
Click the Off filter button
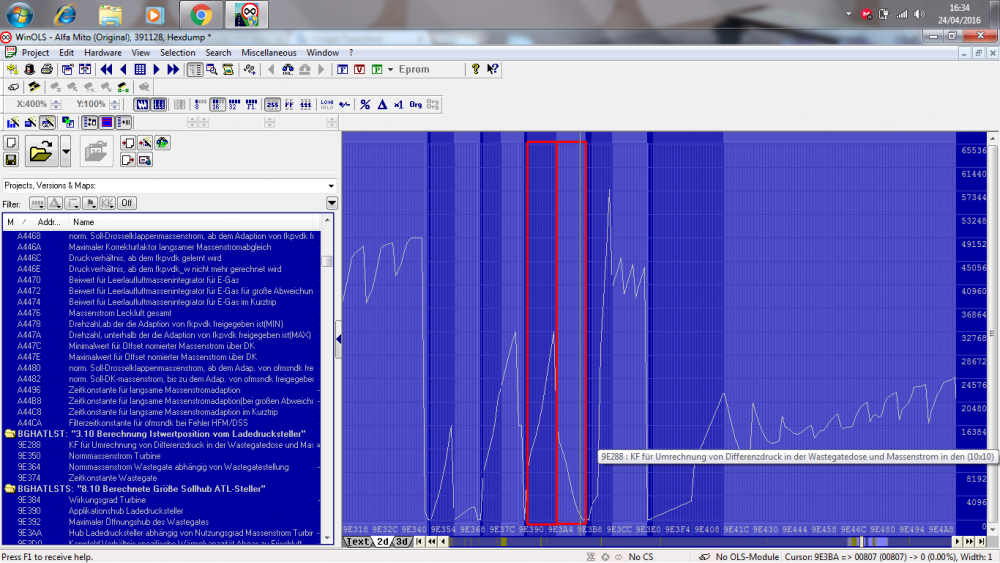[126, 203]
